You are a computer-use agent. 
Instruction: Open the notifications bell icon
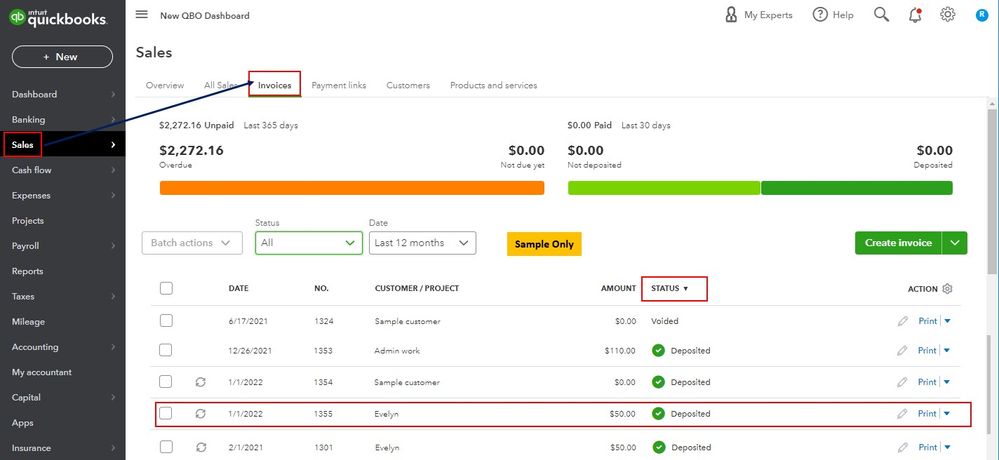(914, 15)
